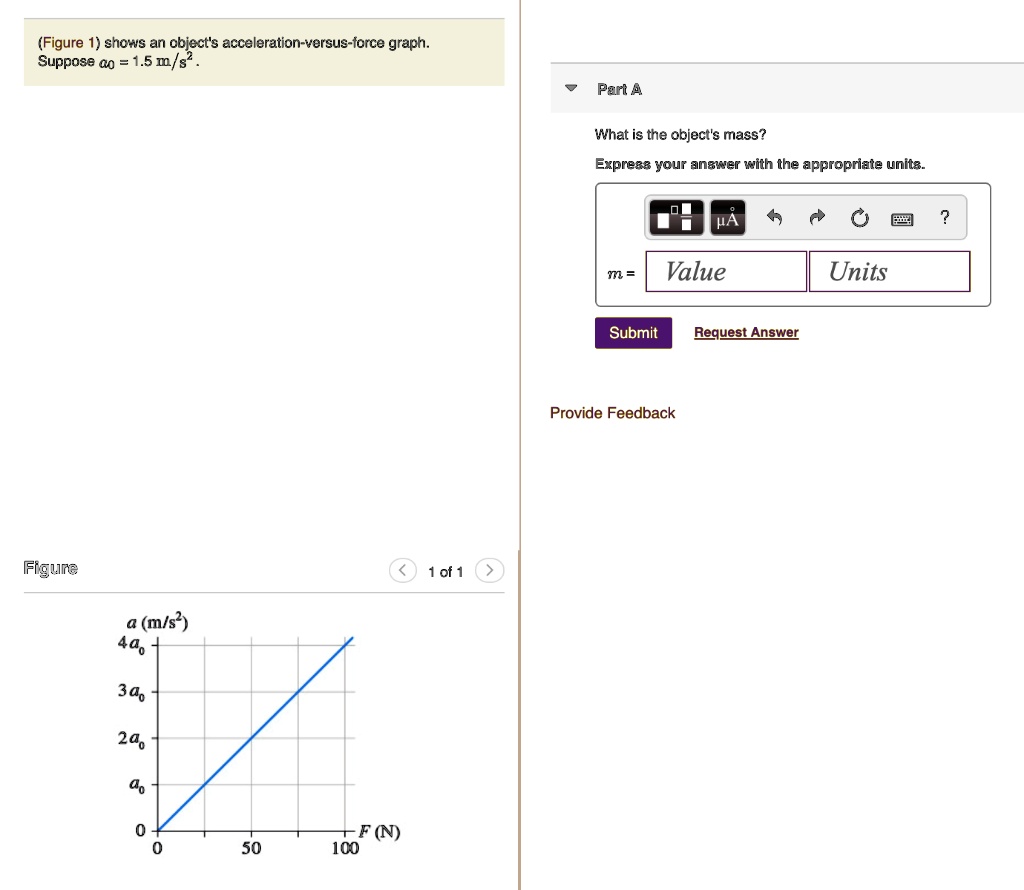Open the Figure 1 hyperlink
Image resolution: width=1024 pixels, height=890 pixels.
pos(69,42)
